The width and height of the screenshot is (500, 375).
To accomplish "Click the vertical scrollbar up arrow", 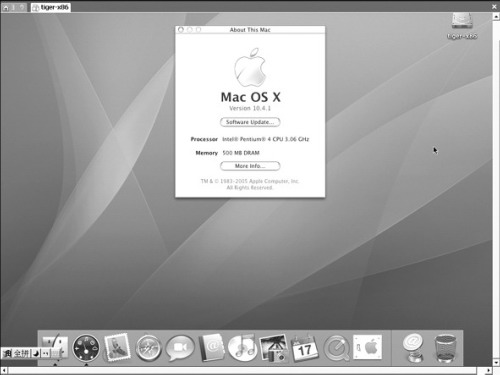I will coord(496,16).
